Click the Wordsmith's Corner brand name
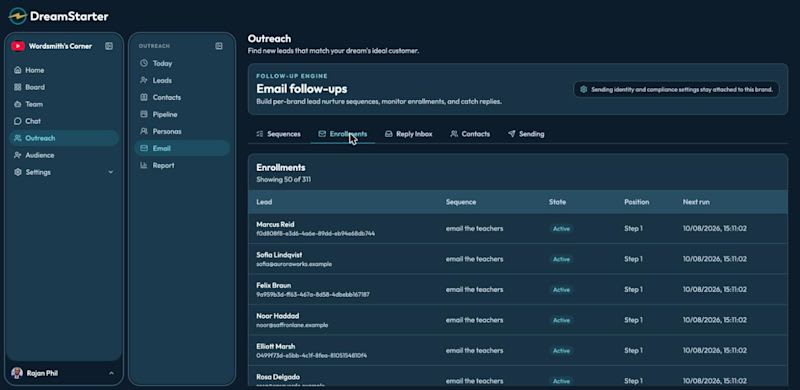Image resolution: width=800 pixels, height=390 pixels. 60,46
